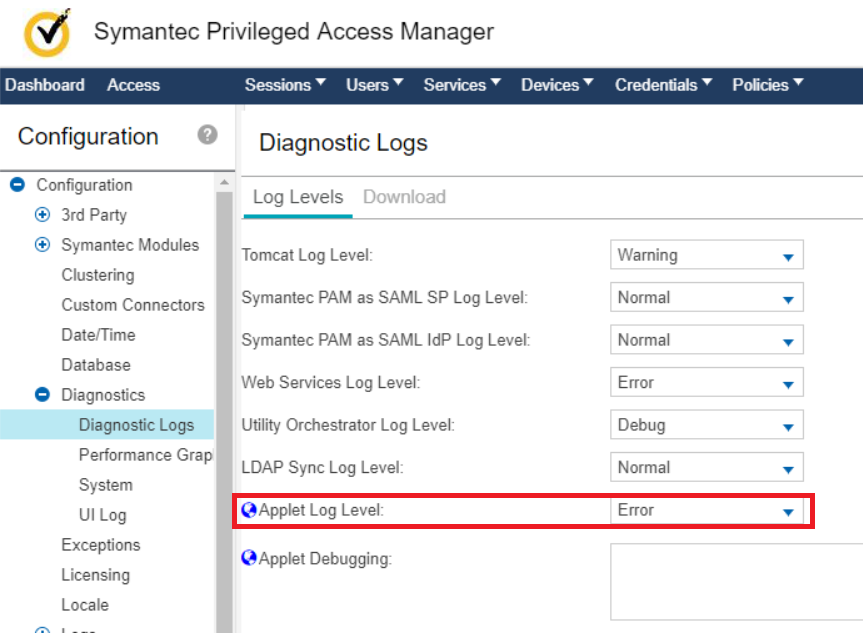The image size is (863, 633).
Task: Click globe icon beside Applet Debugging
Action: (x=249, y=559)
